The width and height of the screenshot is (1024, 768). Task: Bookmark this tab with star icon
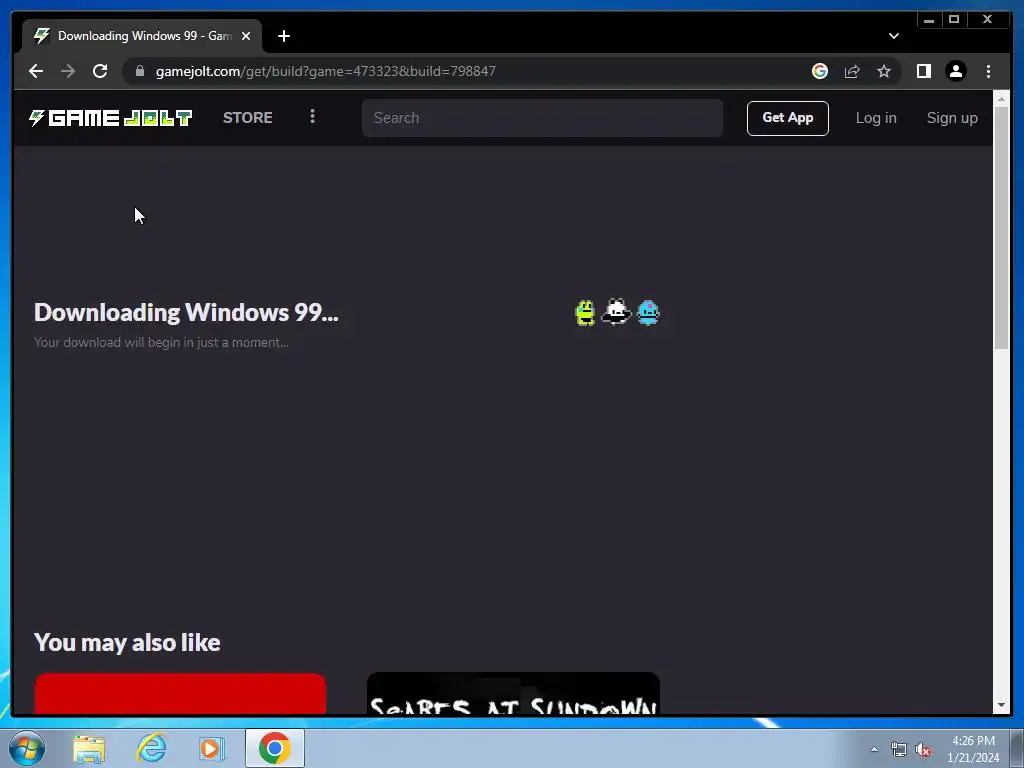pyautogui.click(x=884, y=71)
